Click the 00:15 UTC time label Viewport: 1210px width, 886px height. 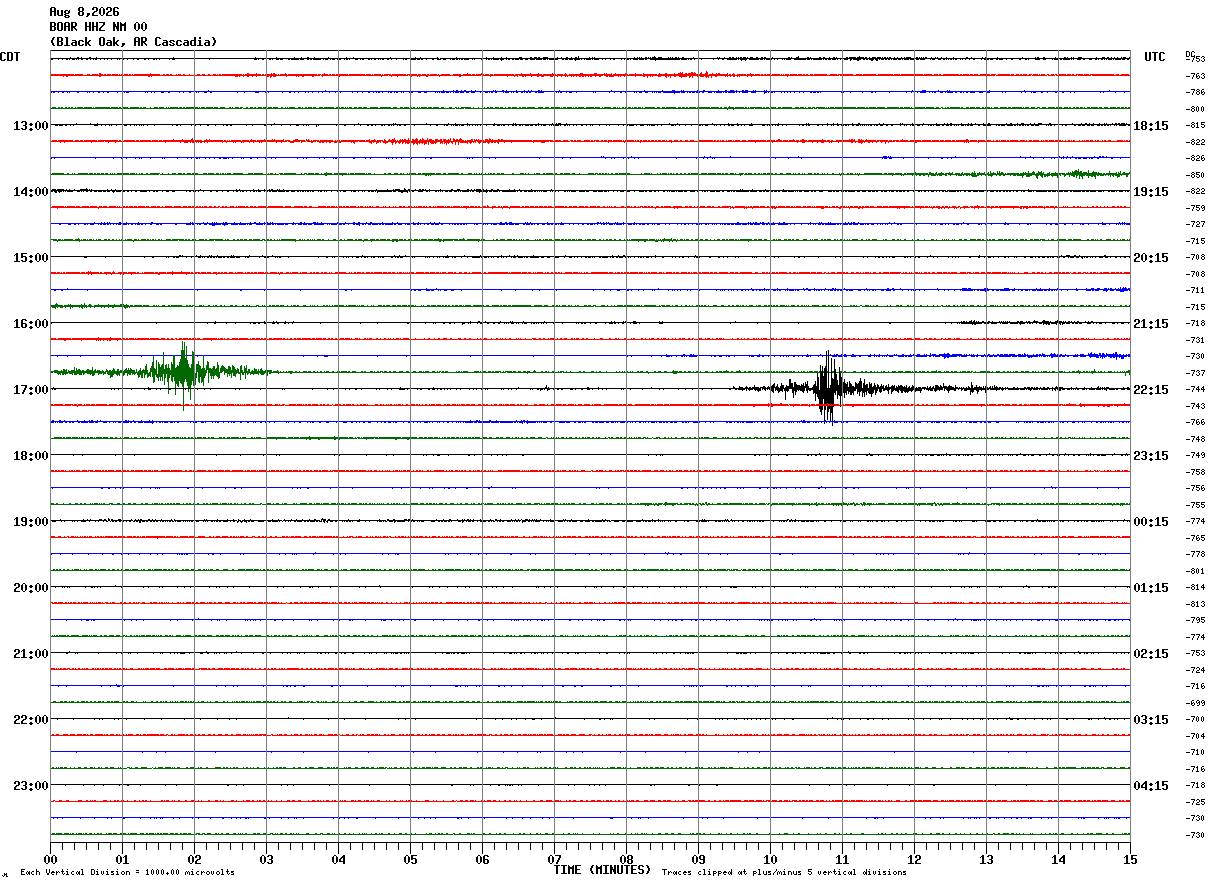[x=1151, y=522]
